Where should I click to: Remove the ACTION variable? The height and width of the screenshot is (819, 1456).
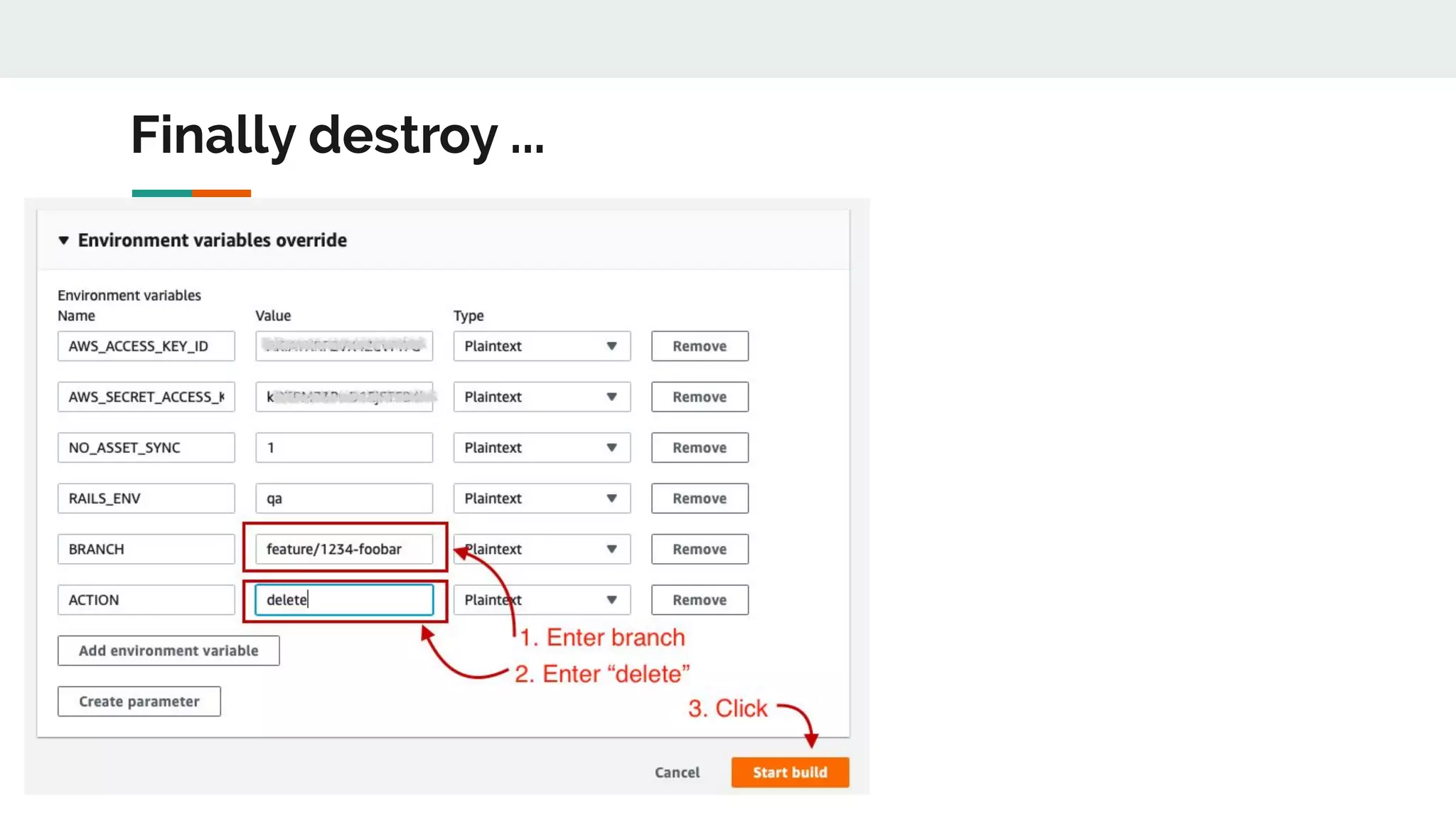point(700,600)
